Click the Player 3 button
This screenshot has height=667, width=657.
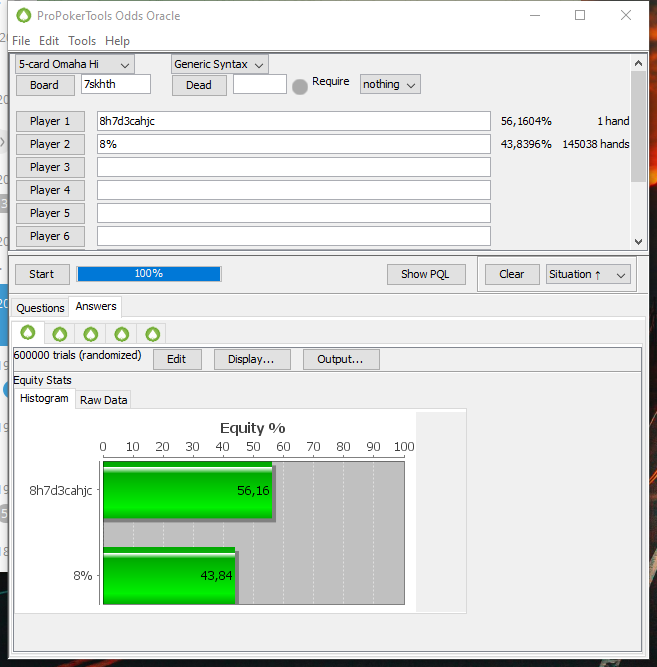(50, 167)
